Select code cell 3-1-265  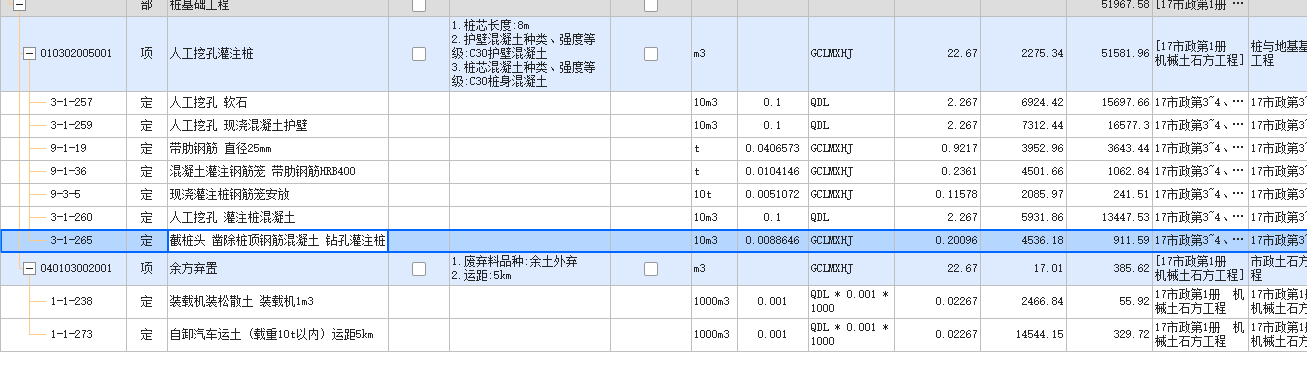click(71, 241)
